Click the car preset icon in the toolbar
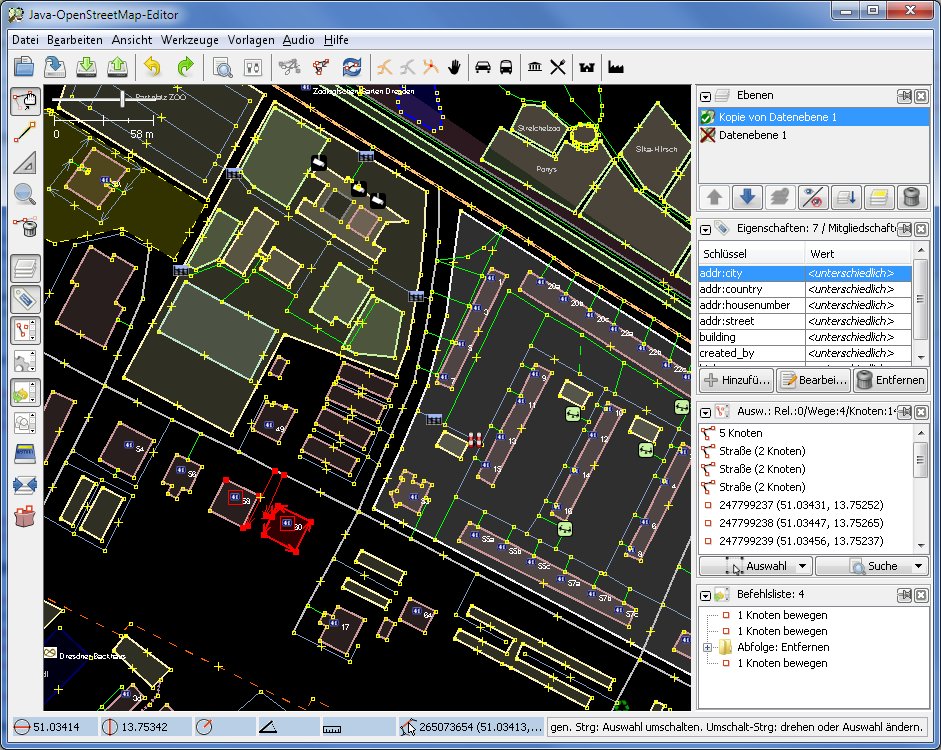 [483, 67]
